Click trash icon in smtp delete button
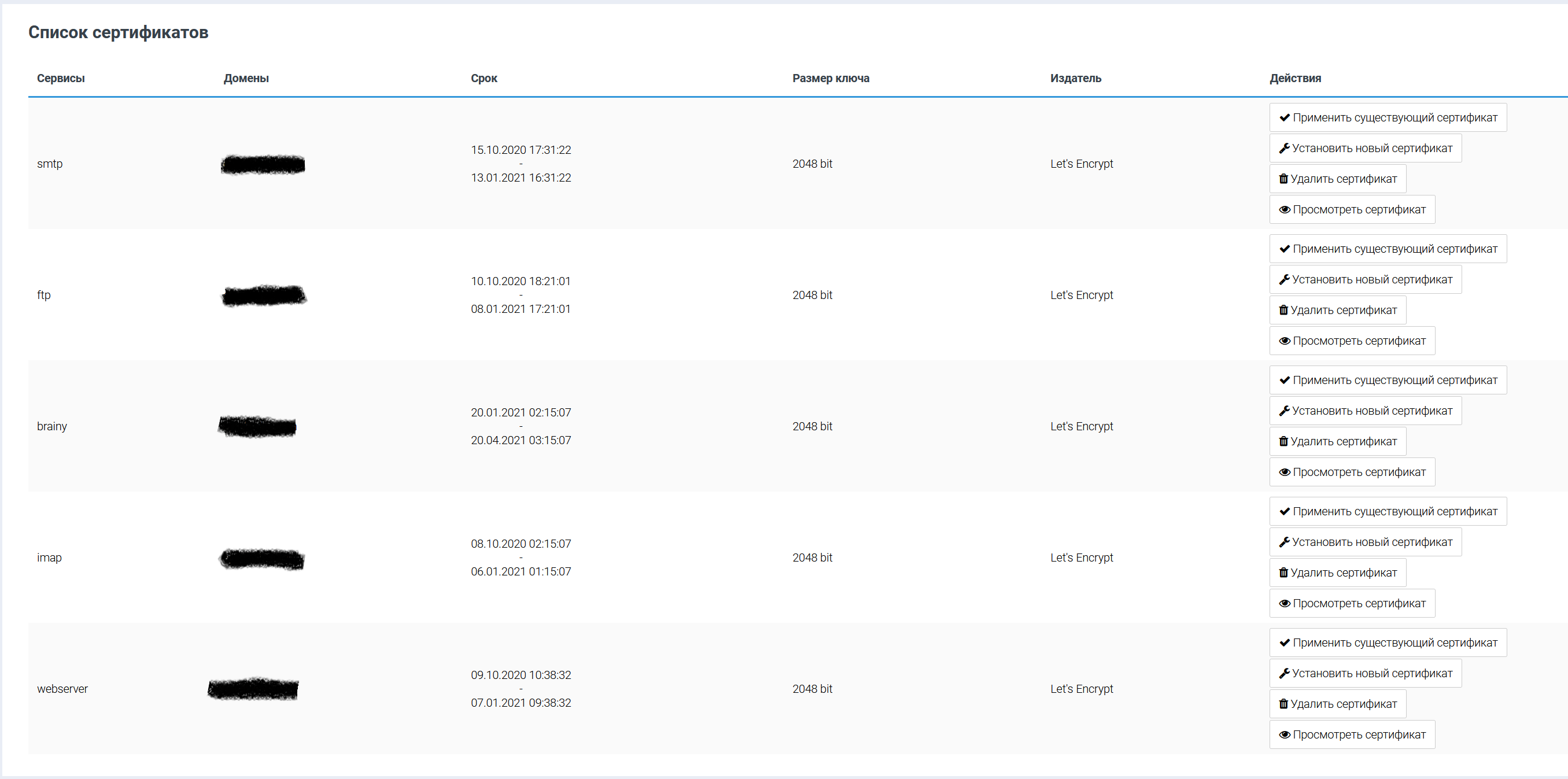The height and width of the screenshot is (779, 1568). coord(1283,179)
